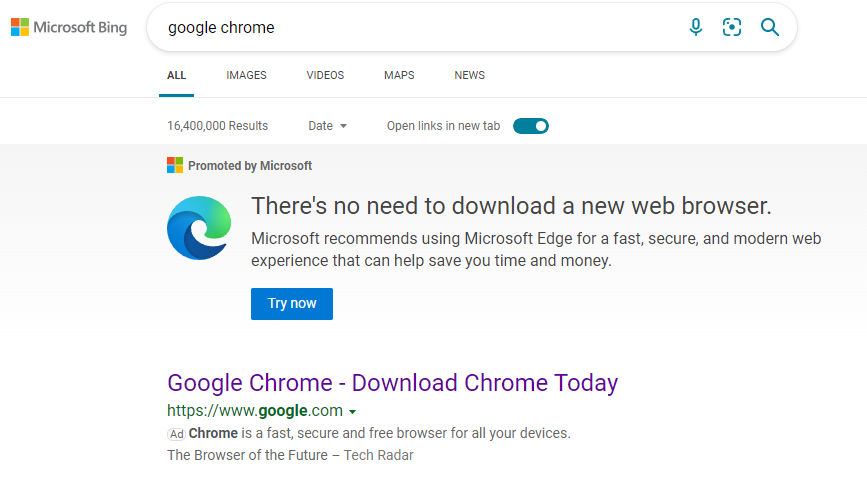Switch to the NEWS tab
This screenshot has height=483, width=867.
[469, 75]
